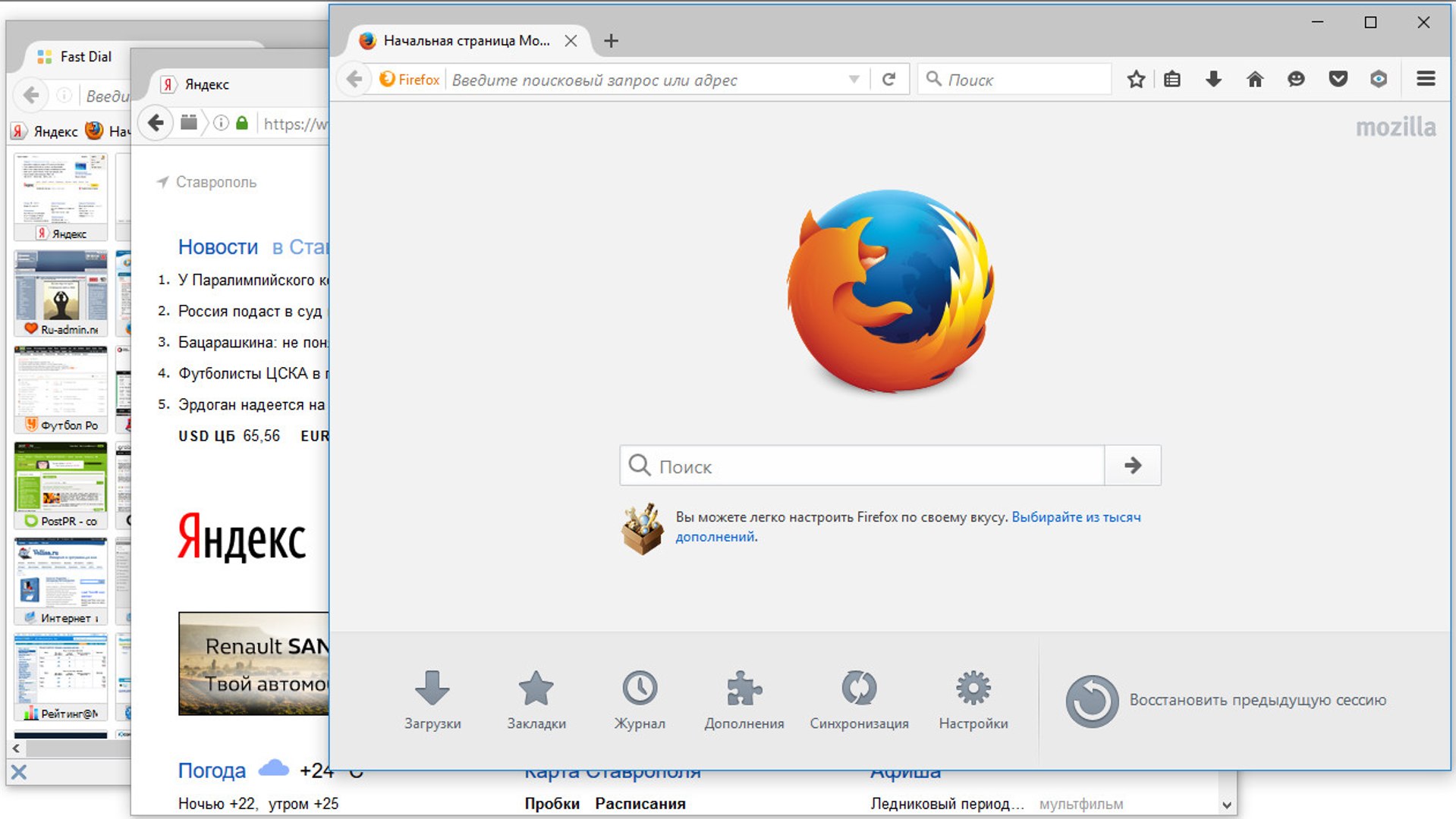Go to the home page icon

(1255, 80)
